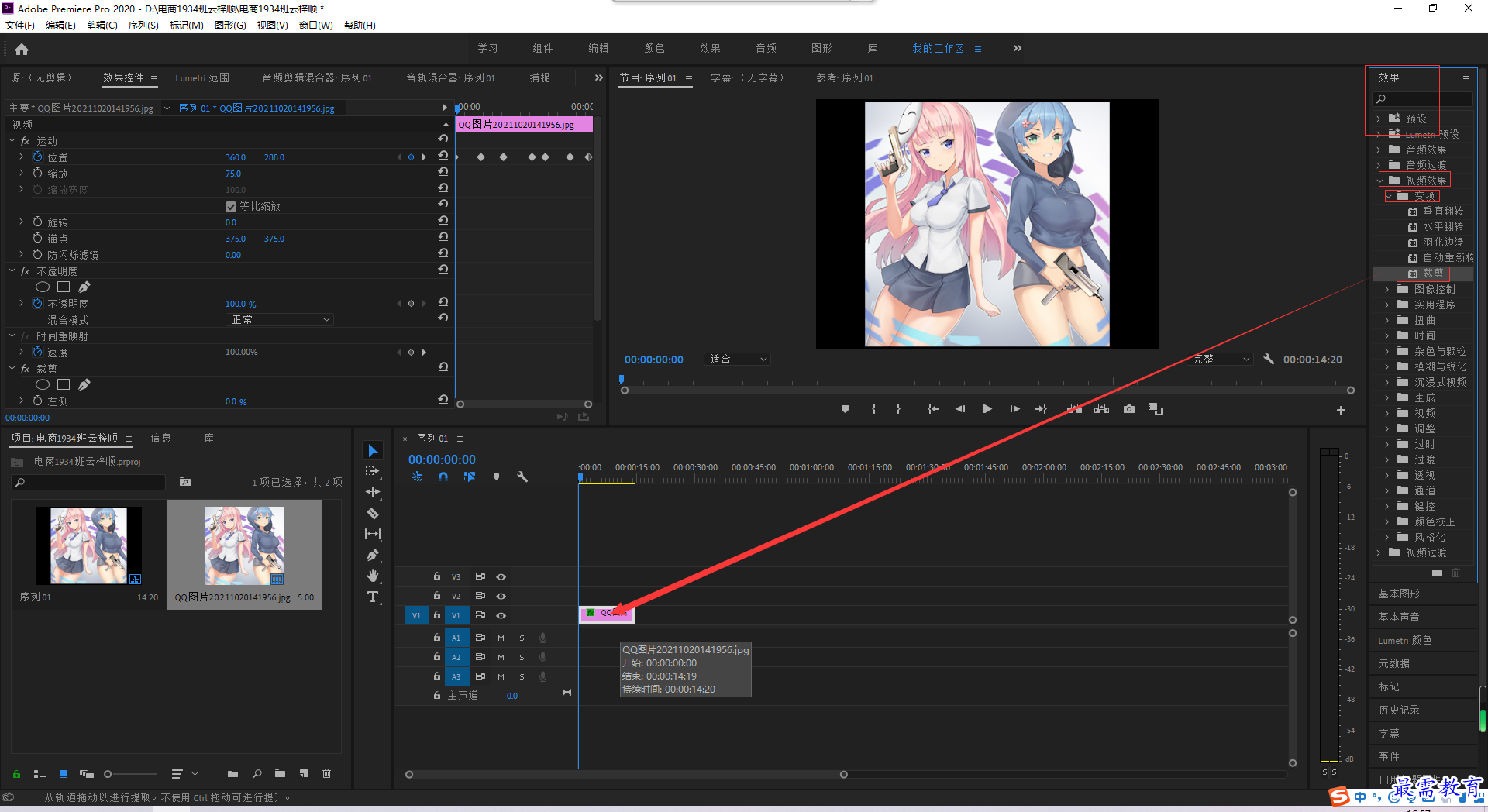
Task: Click the delete trash icon in project panel
Action: click(x=326, y=773)
